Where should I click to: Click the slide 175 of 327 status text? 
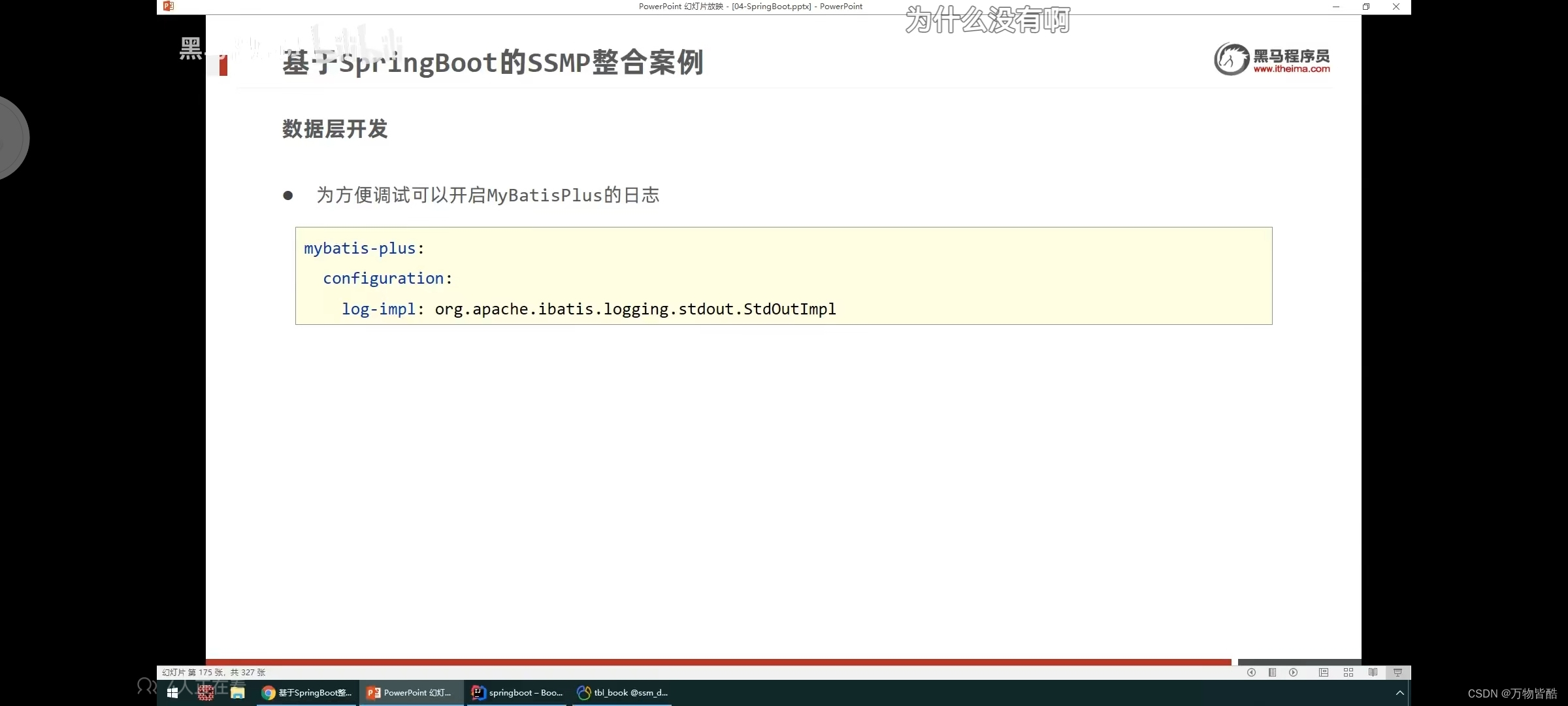(214, 672)
